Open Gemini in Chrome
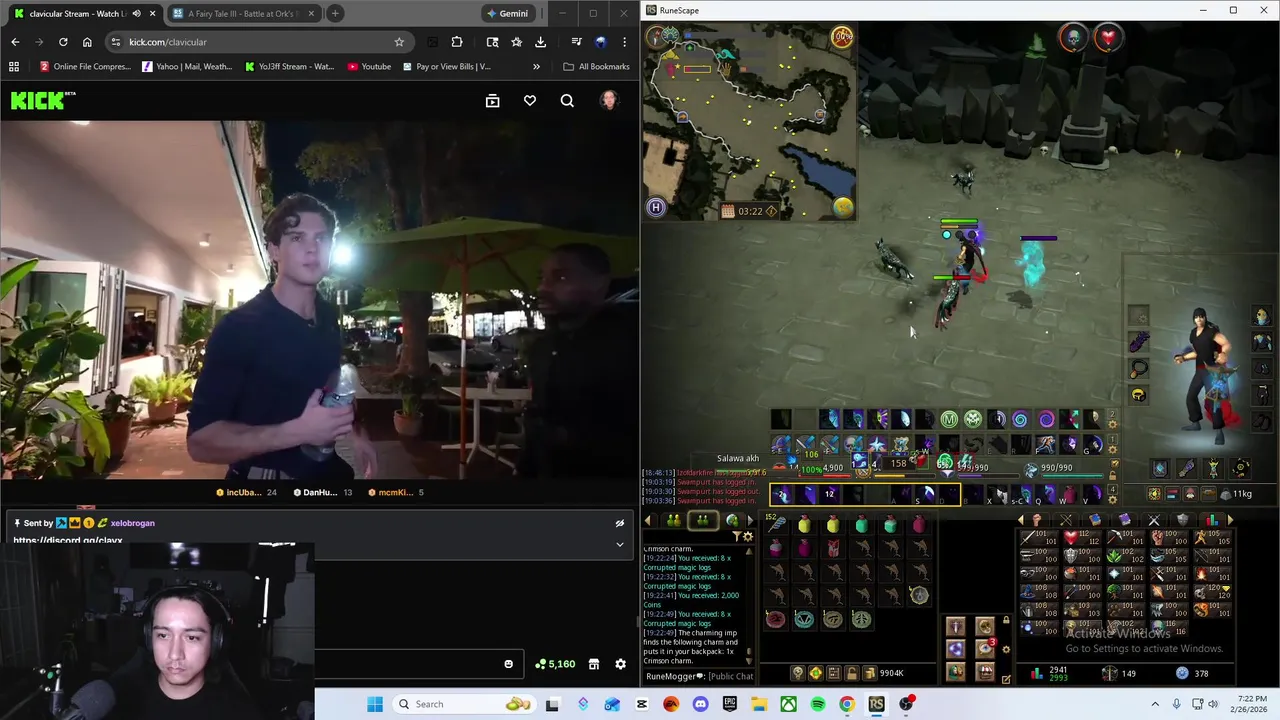Image resolution: width=1280 pixels, height=720 pixels. tap(507, 13)
